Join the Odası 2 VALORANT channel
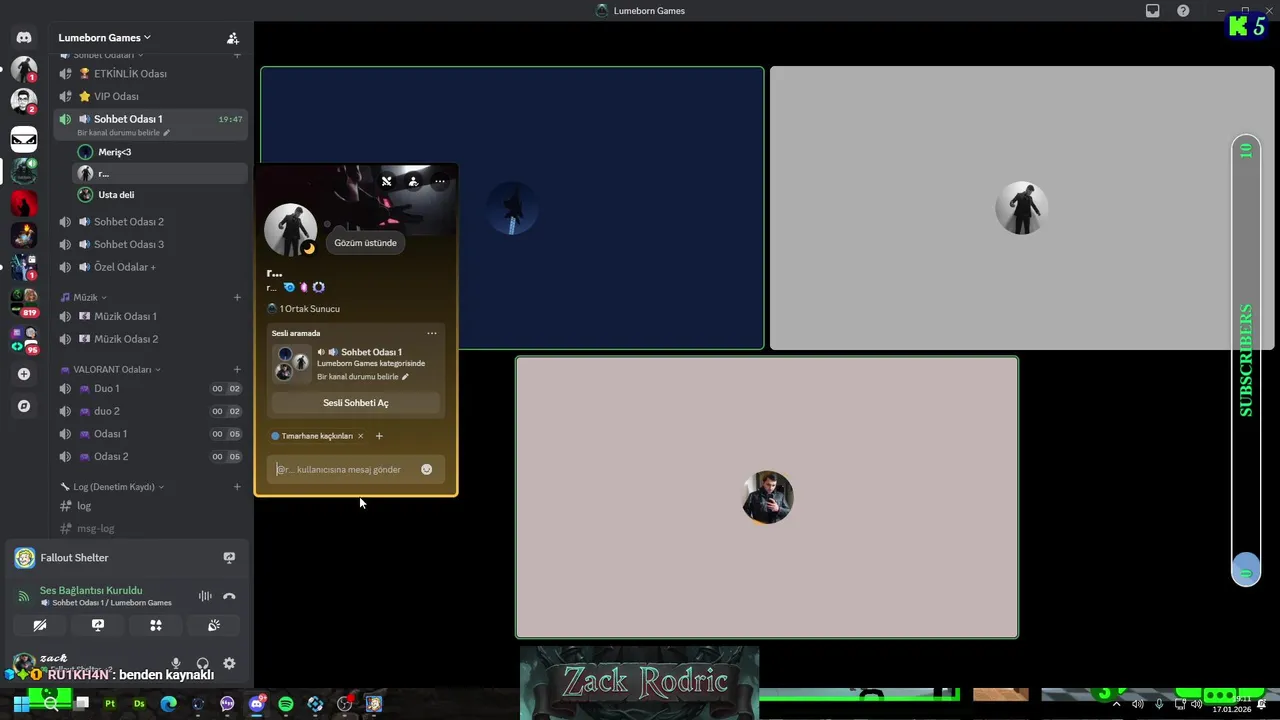 (150, 456)
